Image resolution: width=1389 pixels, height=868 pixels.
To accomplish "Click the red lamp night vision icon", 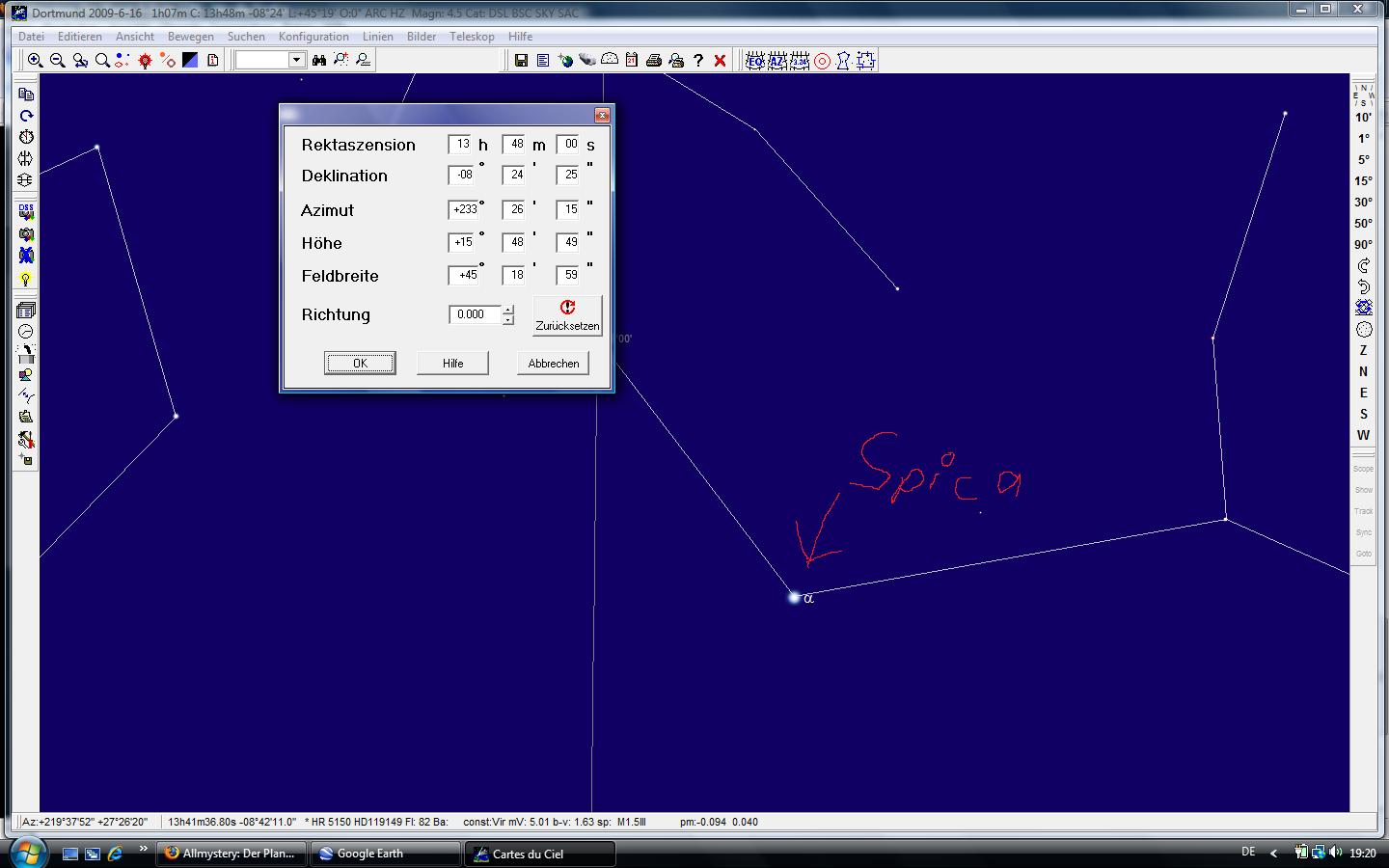I will (145, 60).
